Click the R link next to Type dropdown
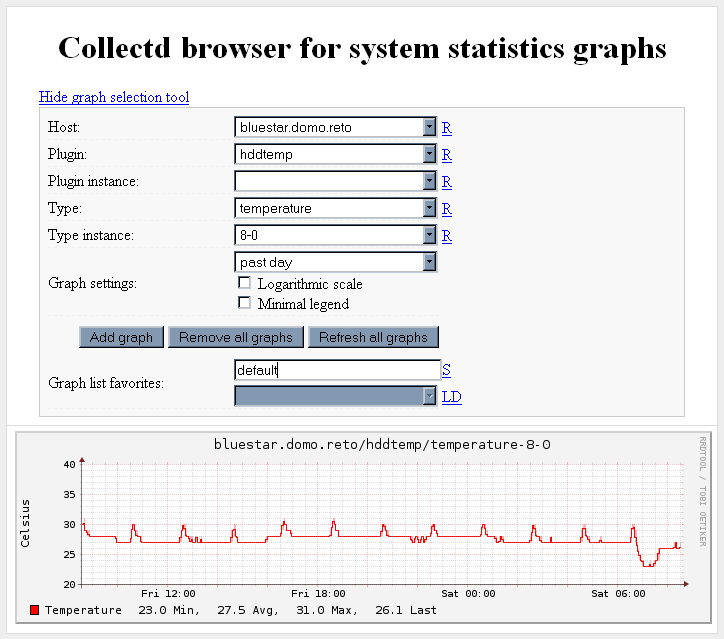Image resolution: width=724 pixels, height=639 pixels. (447, 209)
